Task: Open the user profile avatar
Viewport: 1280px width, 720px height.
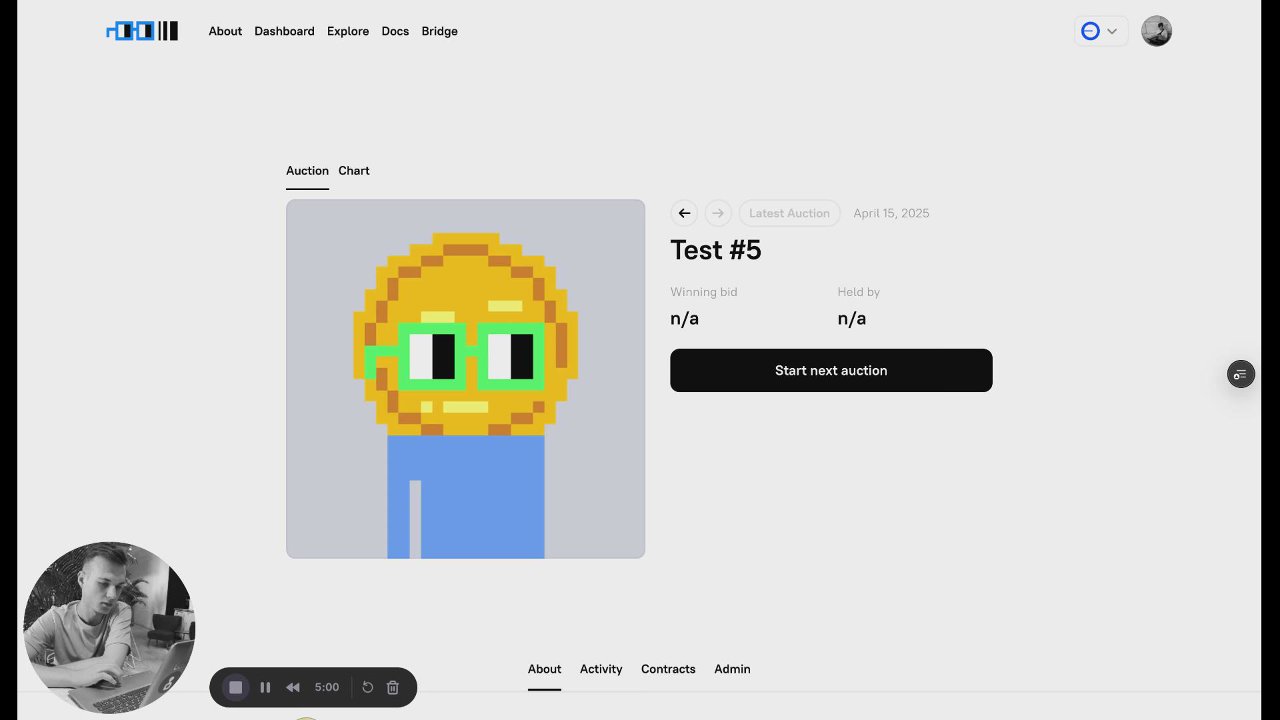Action: coord(1156,31)
